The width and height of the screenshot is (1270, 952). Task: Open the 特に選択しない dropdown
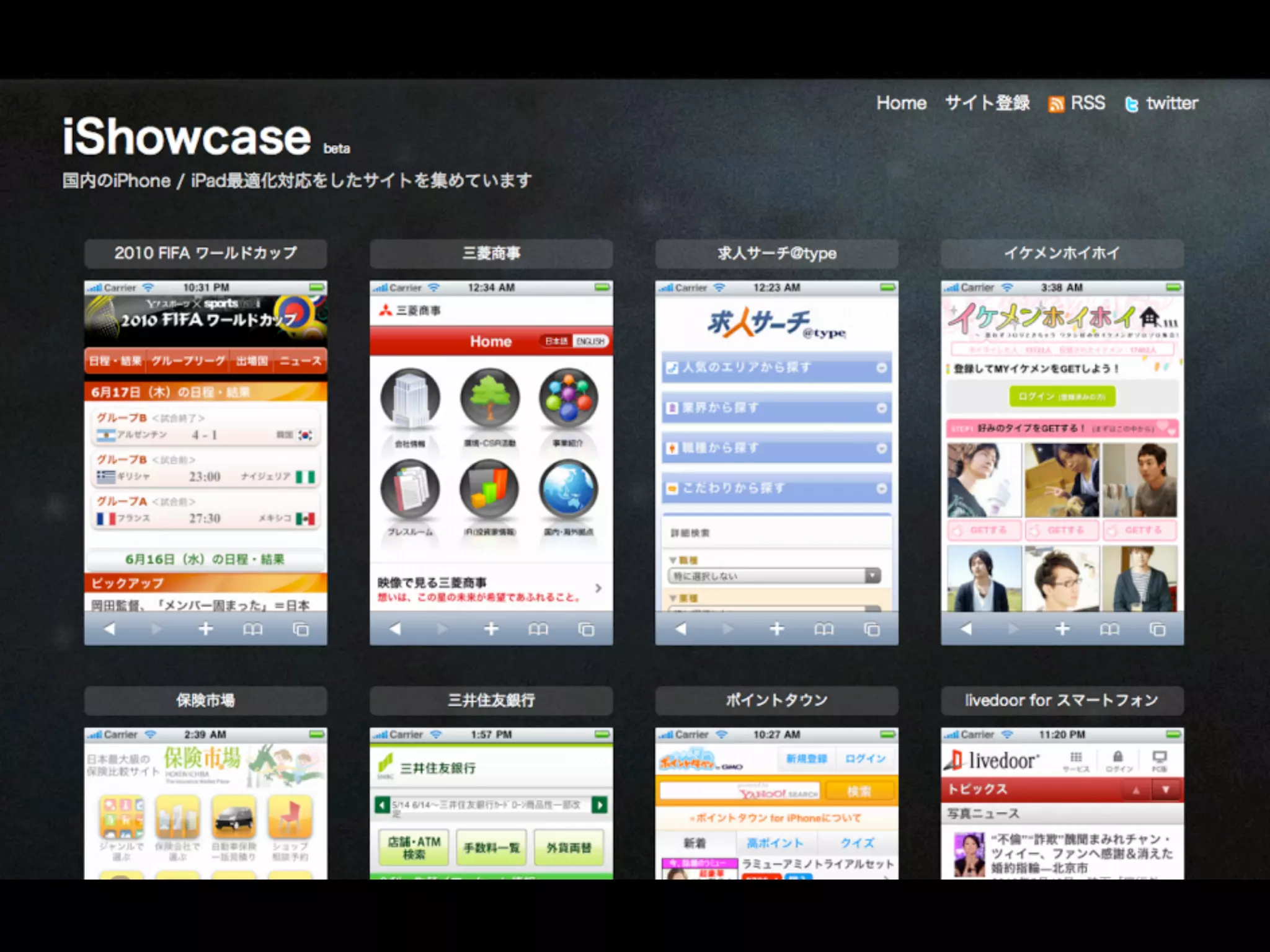pos(775,576)
